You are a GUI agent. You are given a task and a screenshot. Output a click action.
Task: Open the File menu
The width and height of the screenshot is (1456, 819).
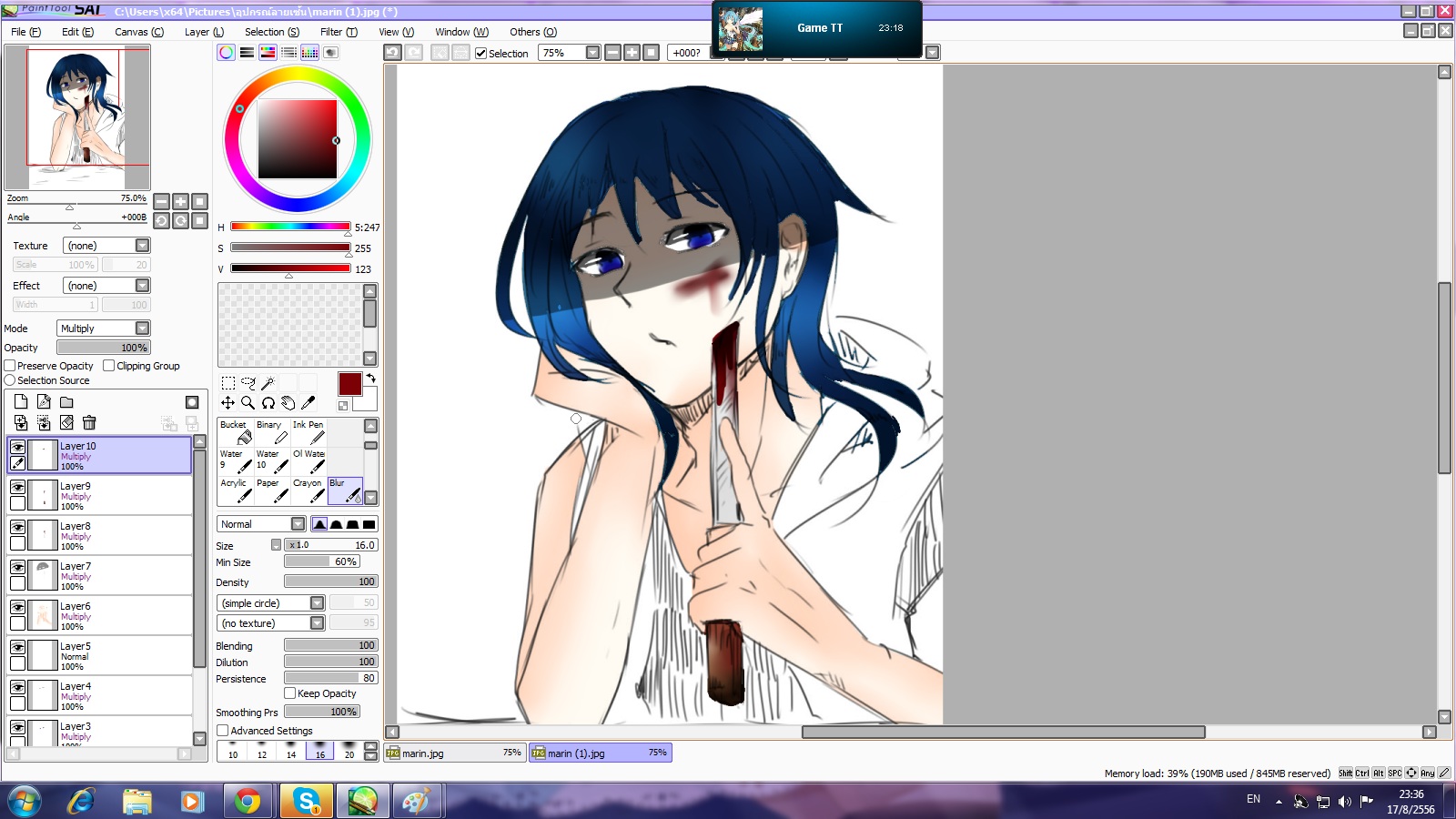tap(25, 32)
